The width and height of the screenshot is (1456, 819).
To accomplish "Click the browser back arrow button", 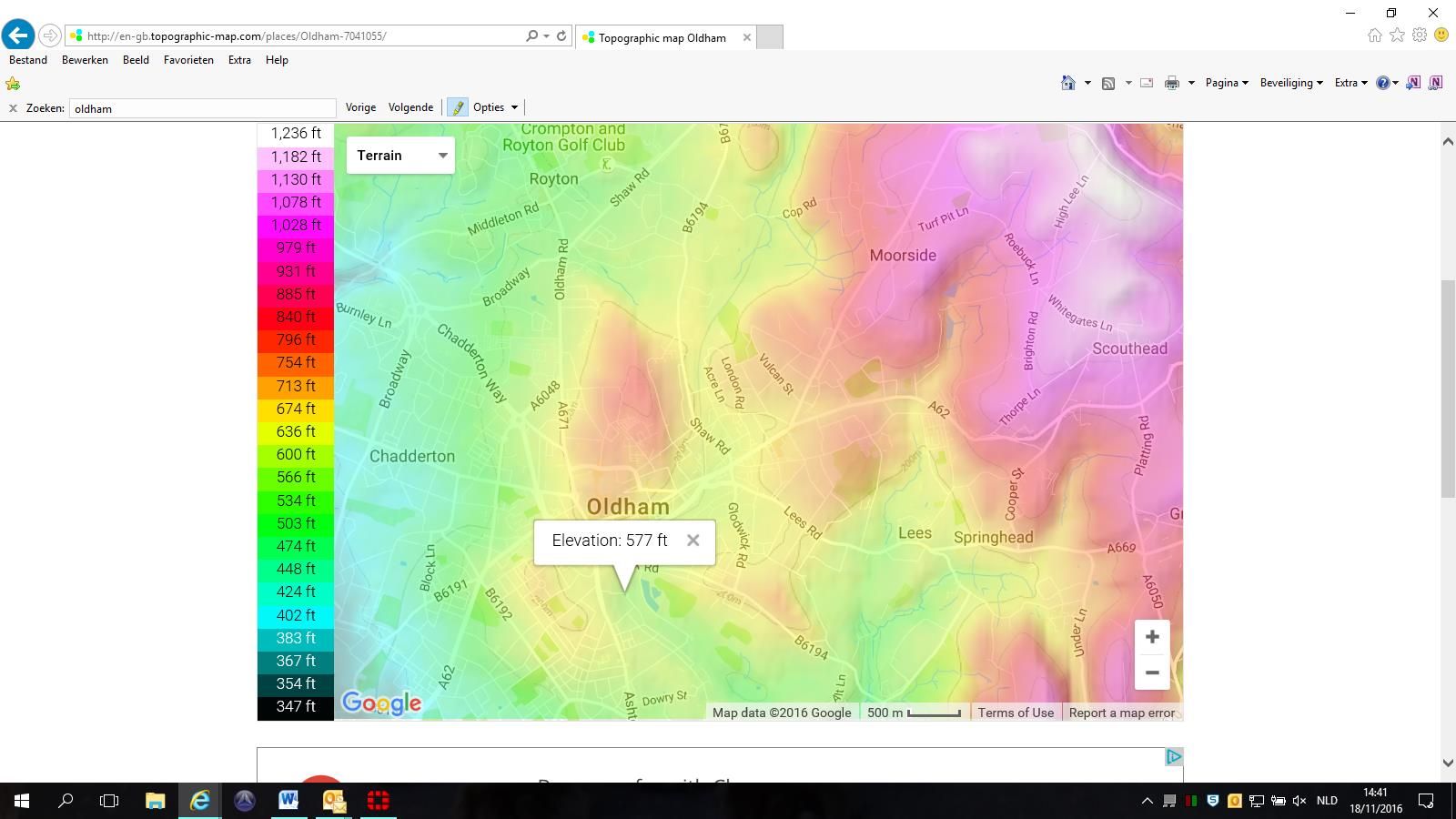I will [x=18, y=35].
